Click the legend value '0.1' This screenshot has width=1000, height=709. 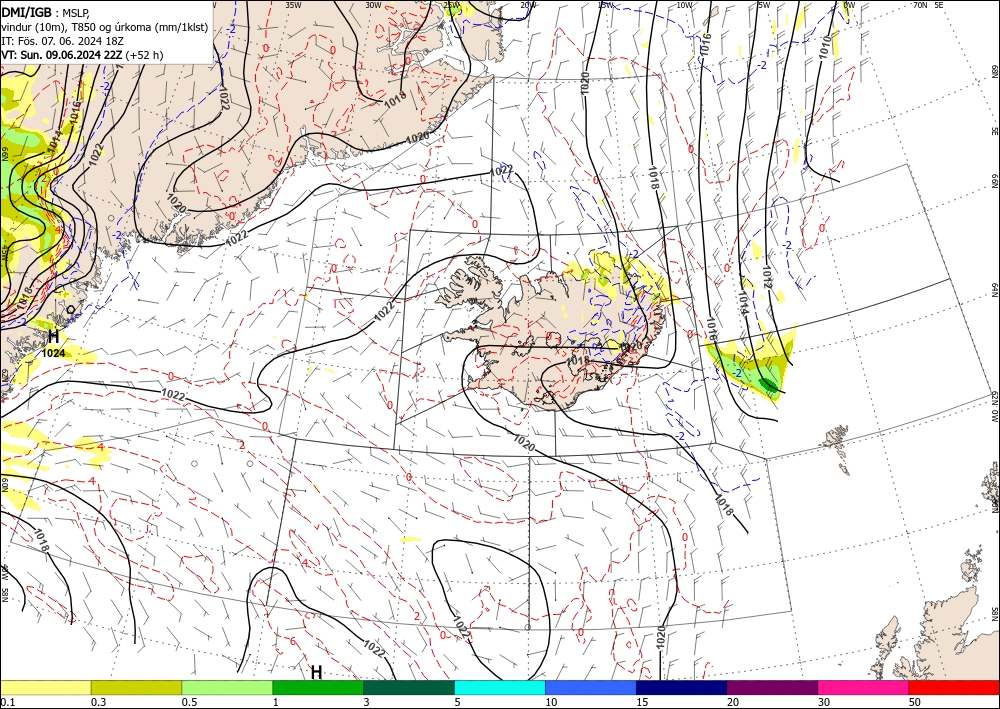(x=6, y=701)
